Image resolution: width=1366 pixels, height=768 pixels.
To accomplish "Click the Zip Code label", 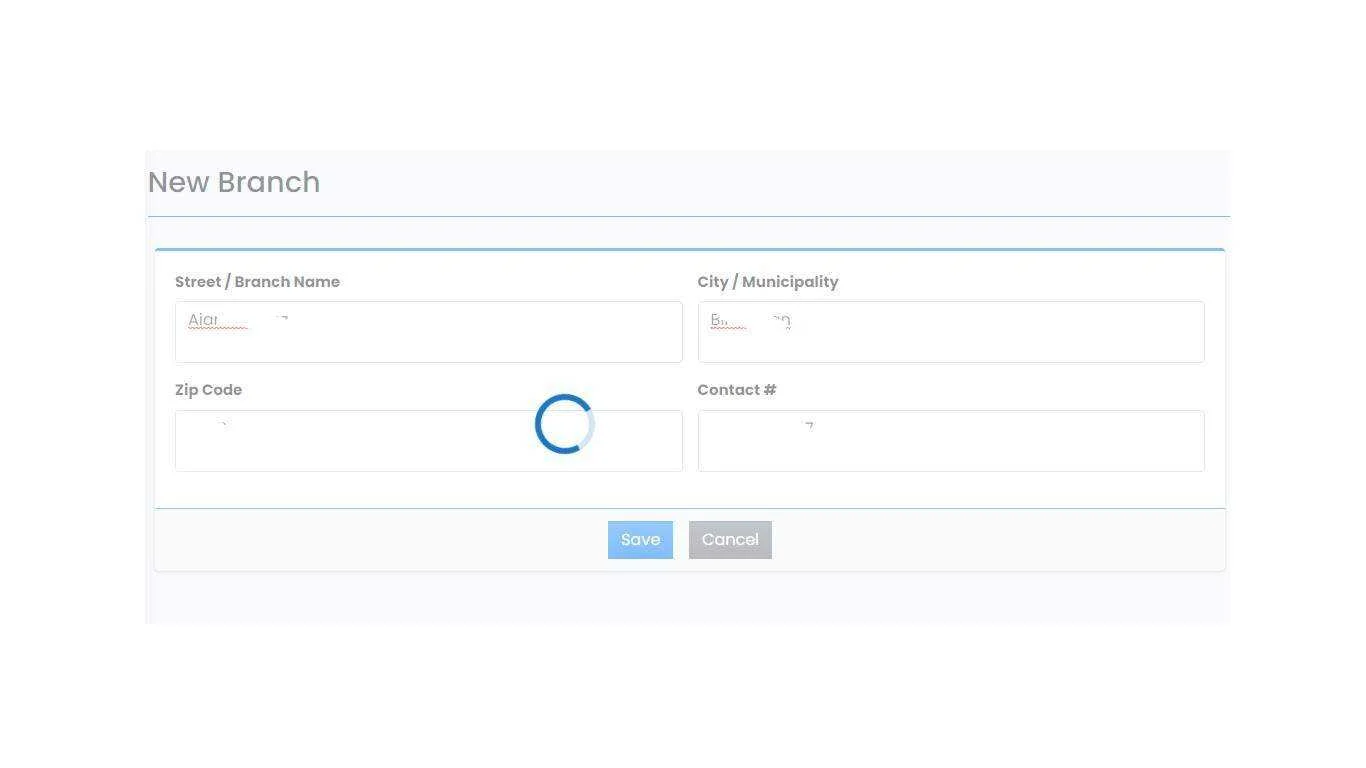I will 208,390.
